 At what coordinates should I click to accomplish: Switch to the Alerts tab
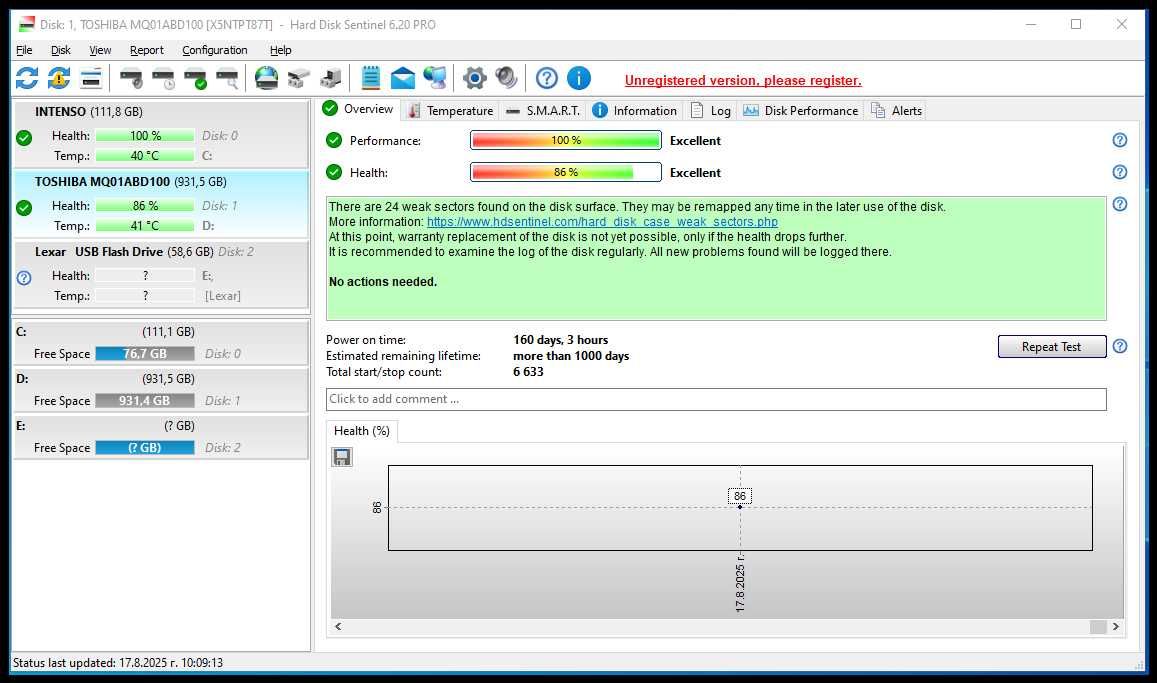pyautogui.click(x=897, y=111)
